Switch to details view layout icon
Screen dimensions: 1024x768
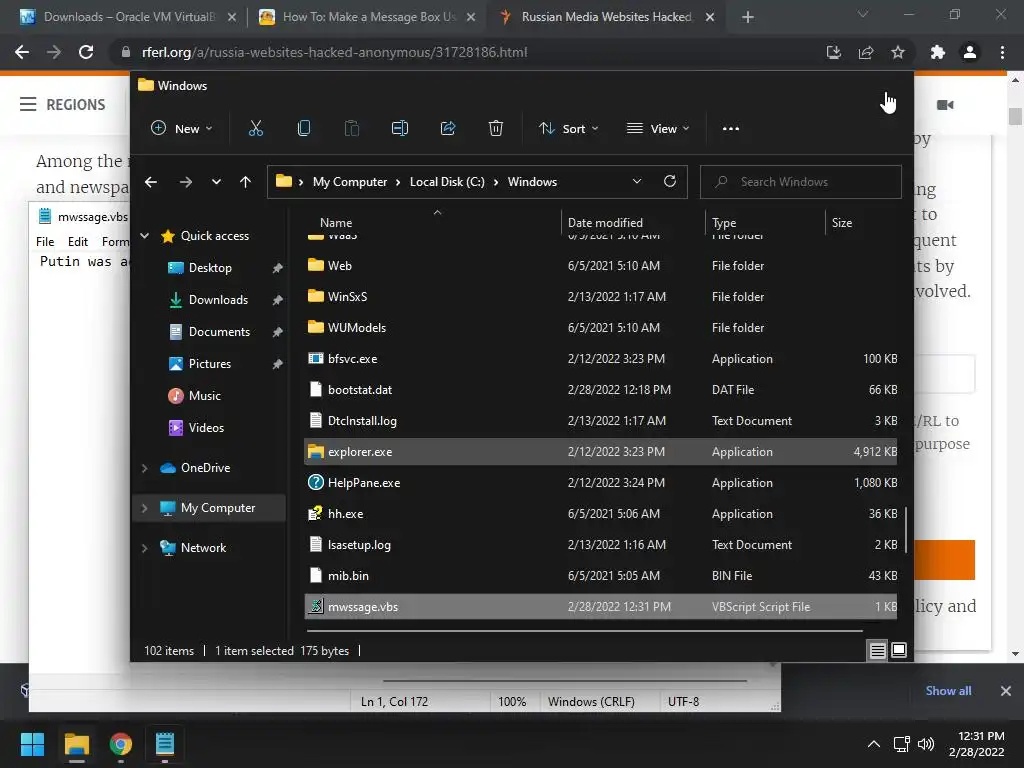878,650
